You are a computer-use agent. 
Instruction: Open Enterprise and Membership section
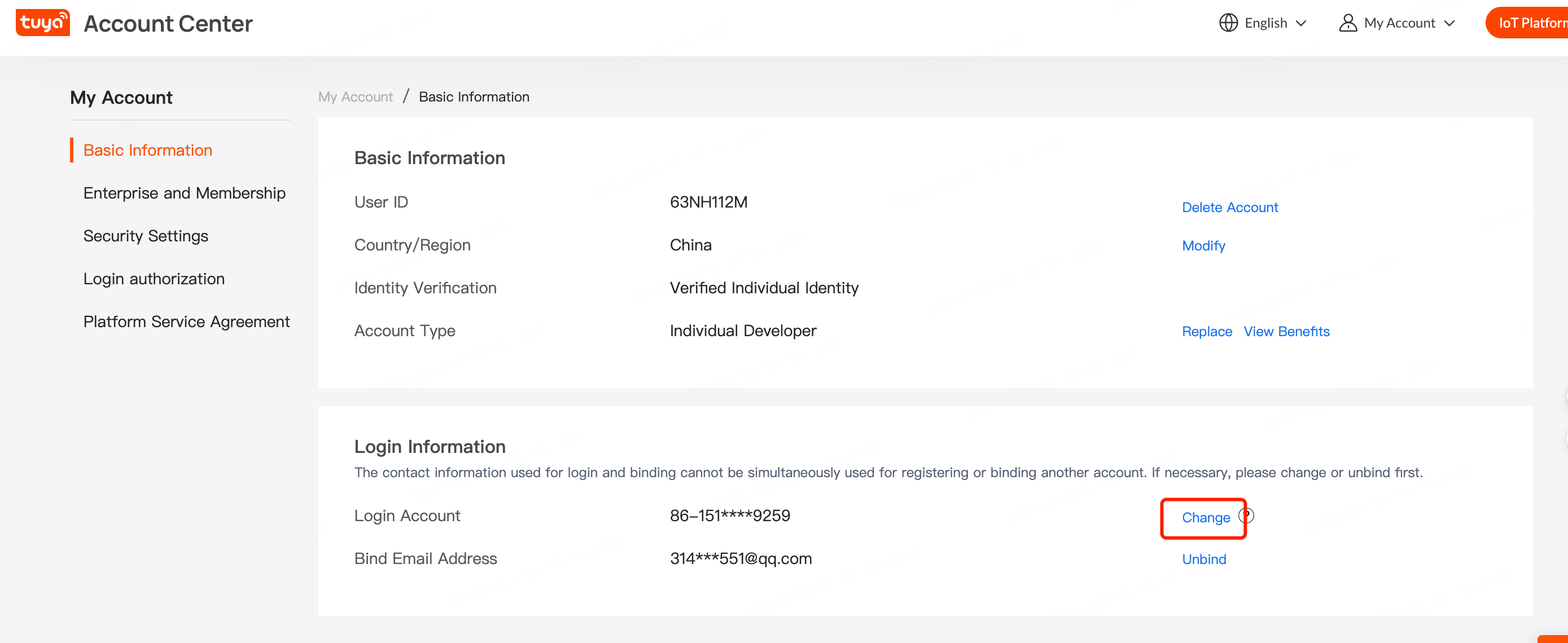pos(185,193)
